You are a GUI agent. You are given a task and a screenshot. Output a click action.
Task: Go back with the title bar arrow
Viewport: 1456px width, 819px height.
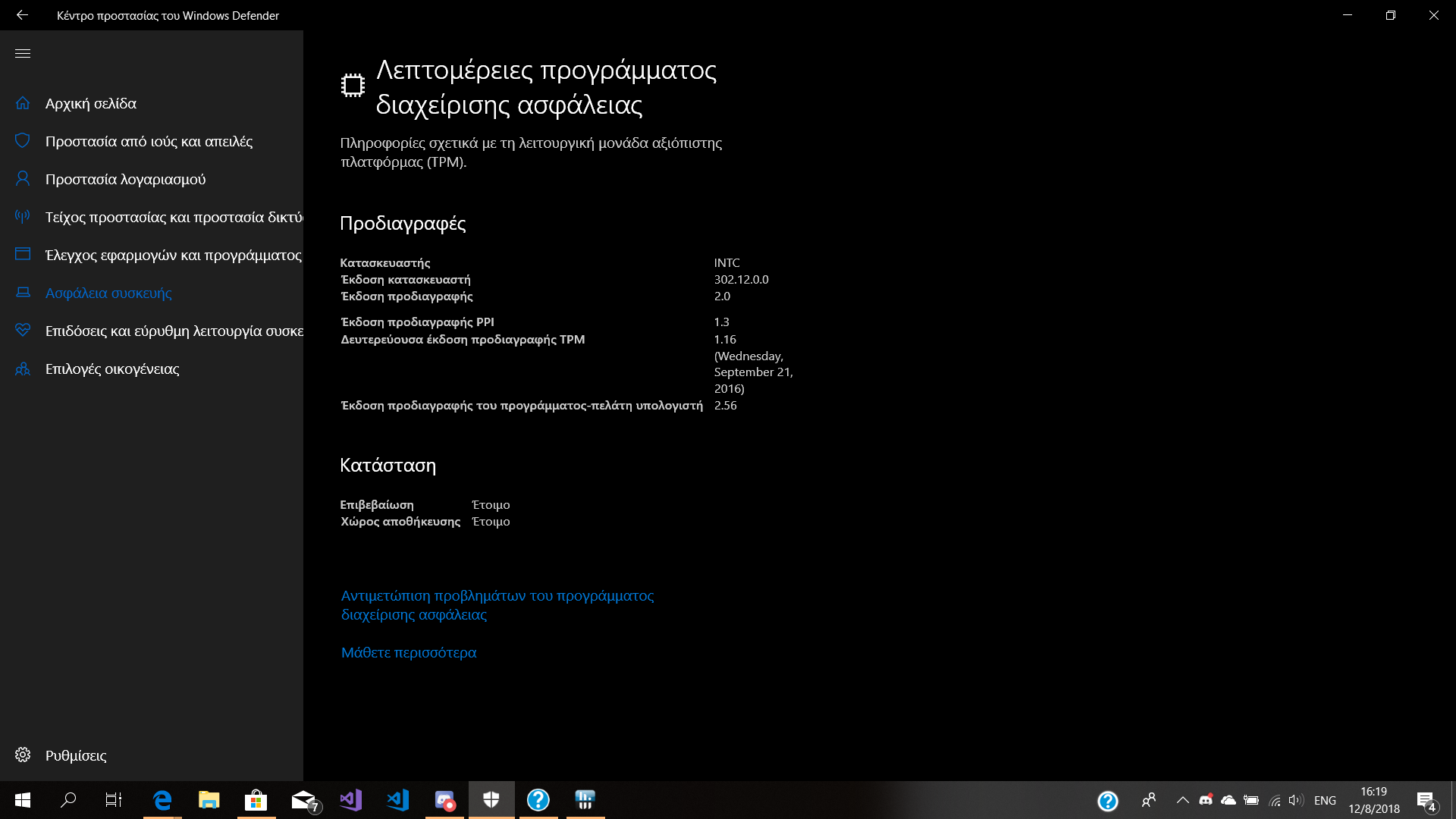22,15
